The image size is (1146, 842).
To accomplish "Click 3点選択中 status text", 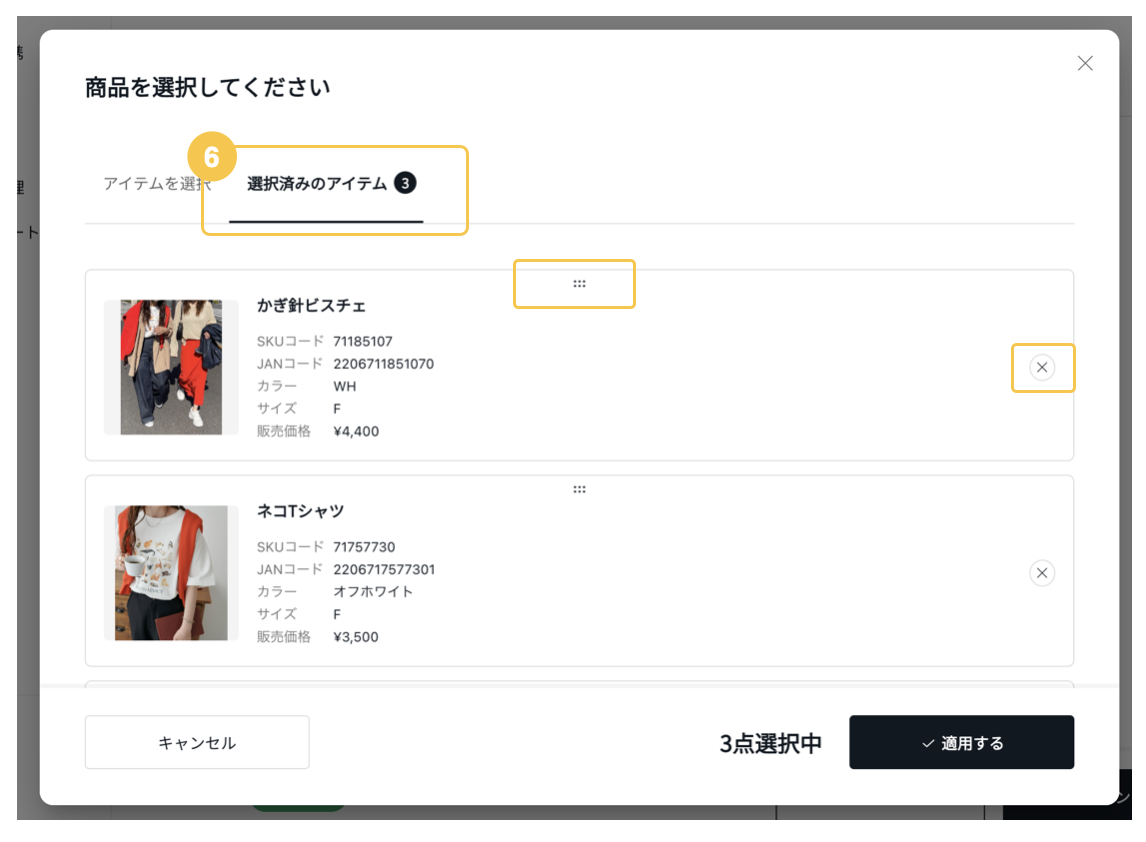I will (770, 743).
